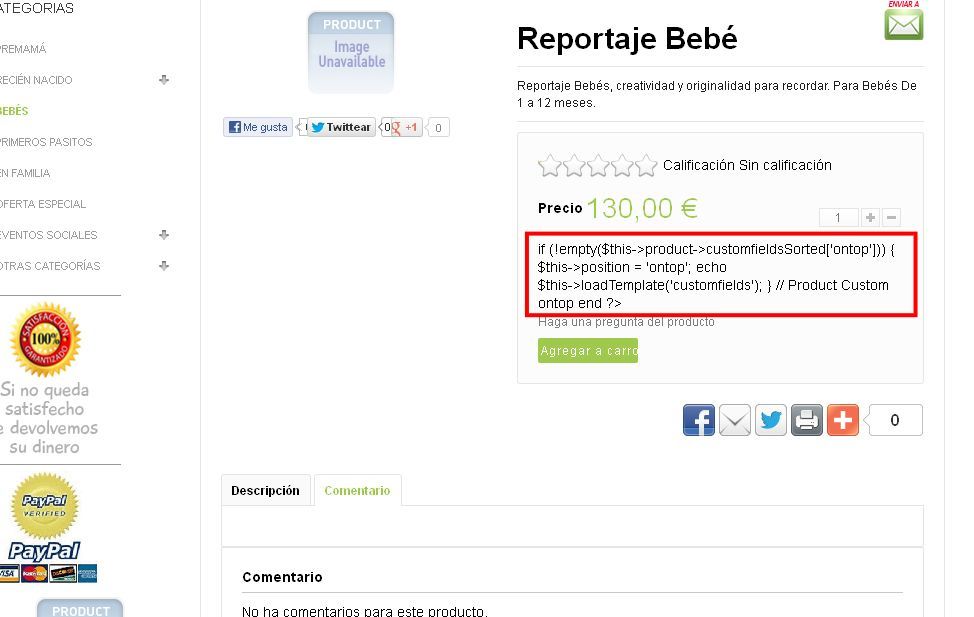Click the Me gusta Facebook button
The width and height of the screenshot is (974, 617).
[258, 127]
